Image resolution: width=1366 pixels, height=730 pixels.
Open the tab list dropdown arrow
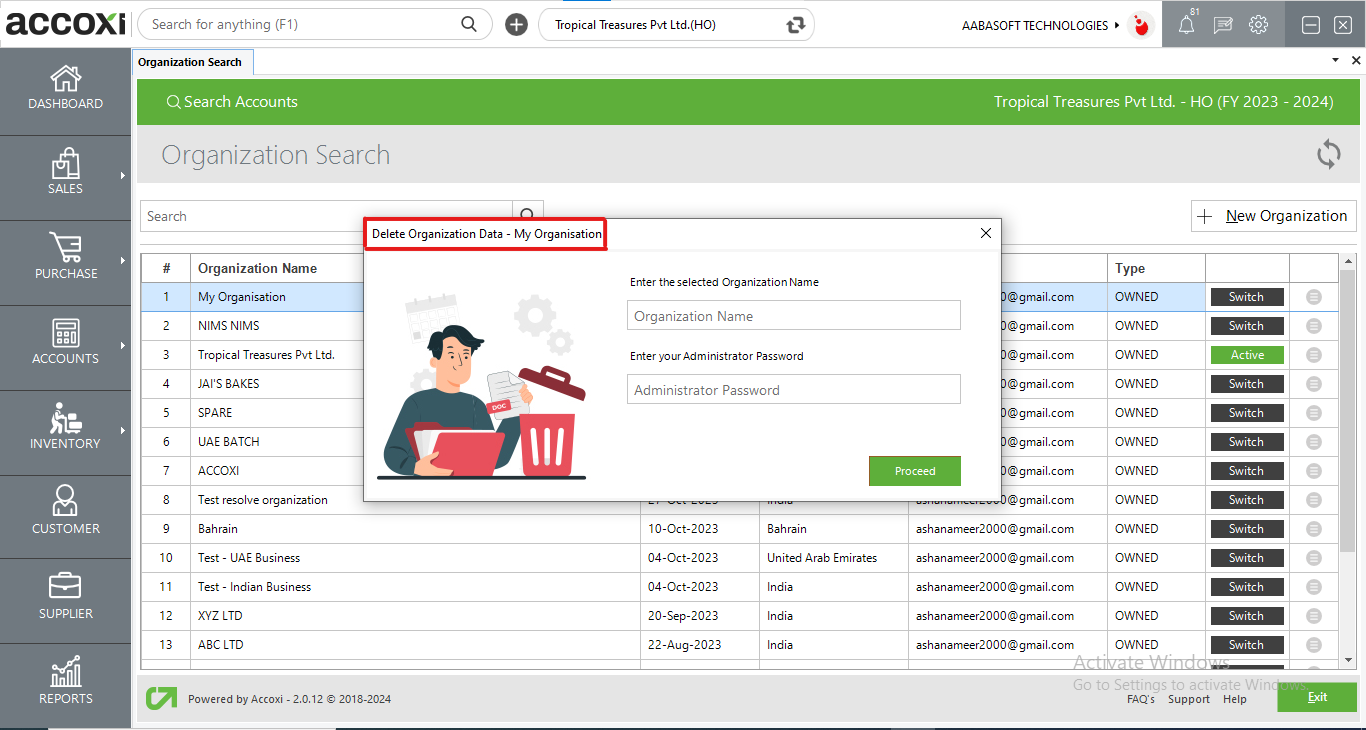point(1335,61)
